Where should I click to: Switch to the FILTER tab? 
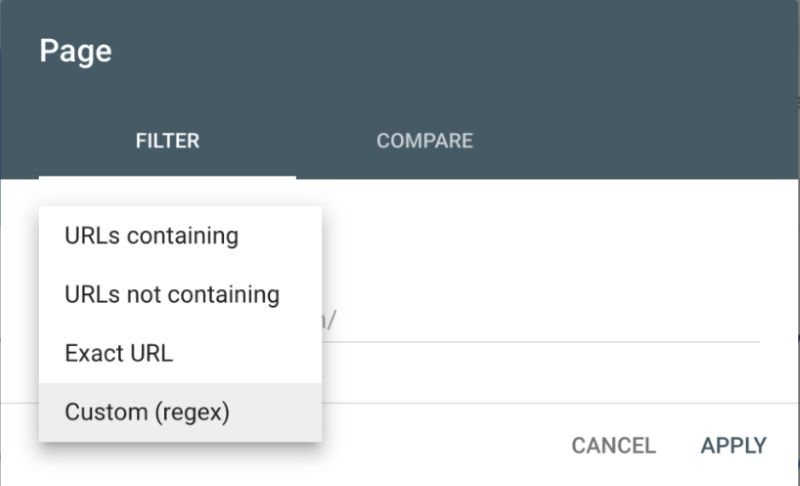coord(167,141)
